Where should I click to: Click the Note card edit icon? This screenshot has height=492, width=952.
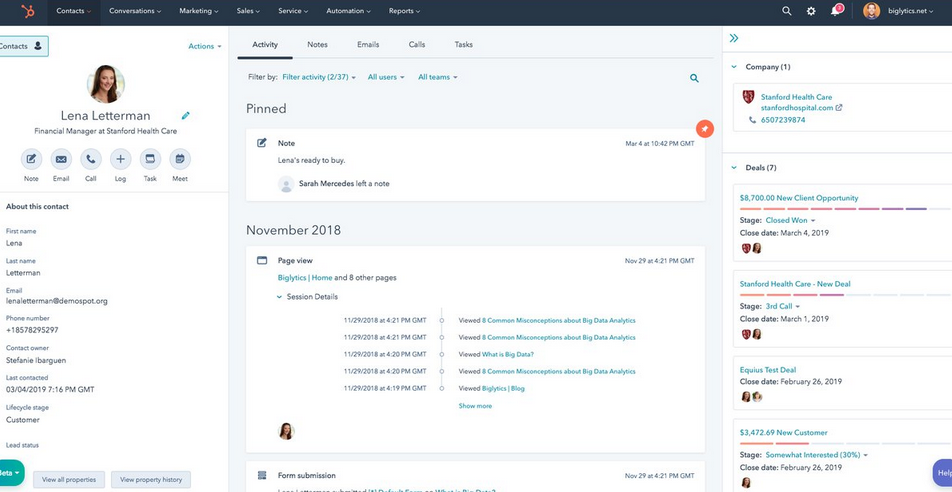tap(262, 143)
